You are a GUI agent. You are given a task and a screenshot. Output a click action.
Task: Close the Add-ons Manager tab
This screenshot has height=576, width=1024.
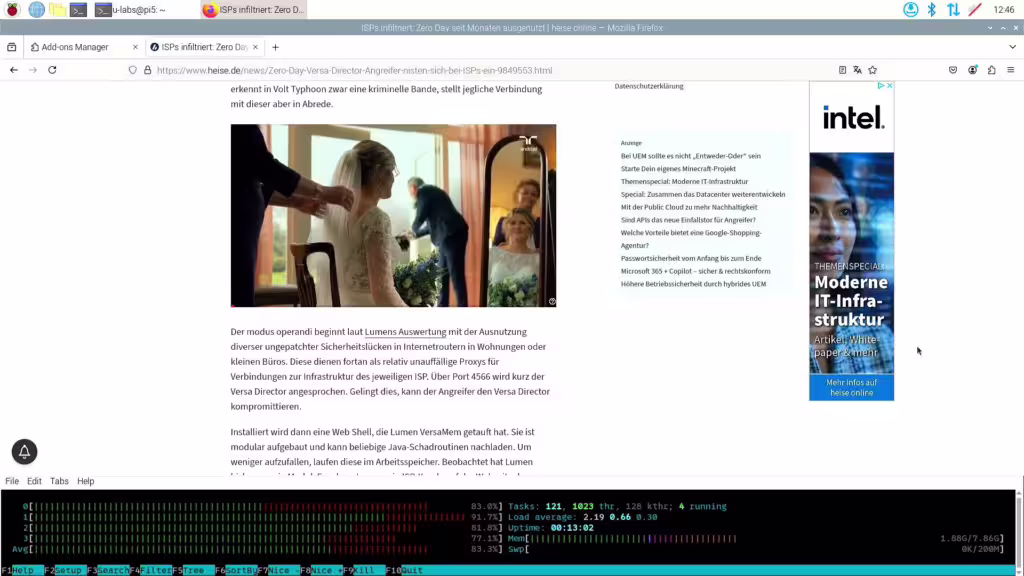(x=135, y=47)
